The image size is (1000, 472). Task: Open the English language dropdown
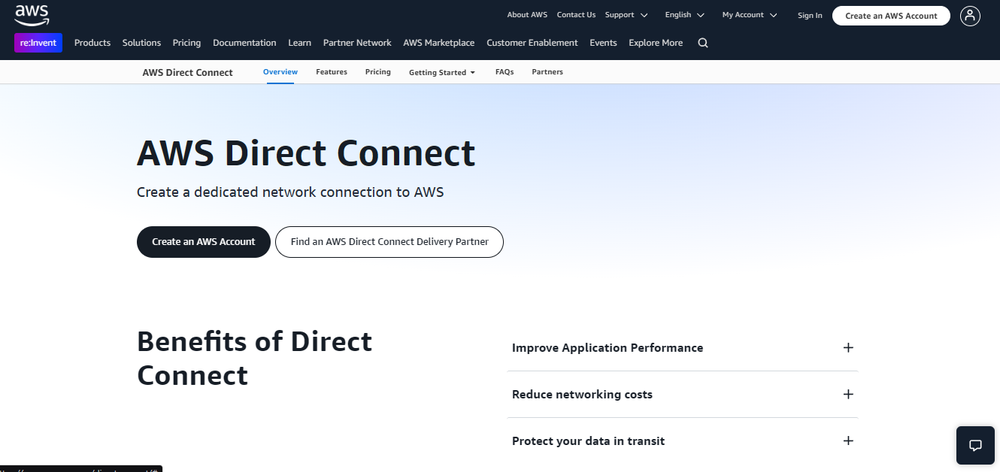tap(684, 15)
